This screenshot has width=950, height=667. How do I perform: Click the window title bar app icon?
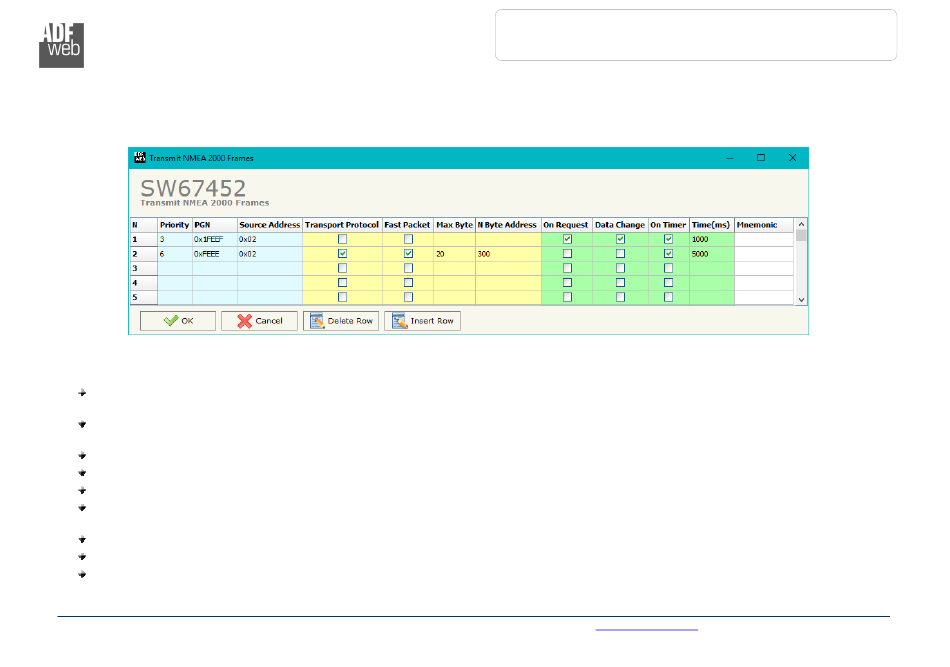pos(139,158)
